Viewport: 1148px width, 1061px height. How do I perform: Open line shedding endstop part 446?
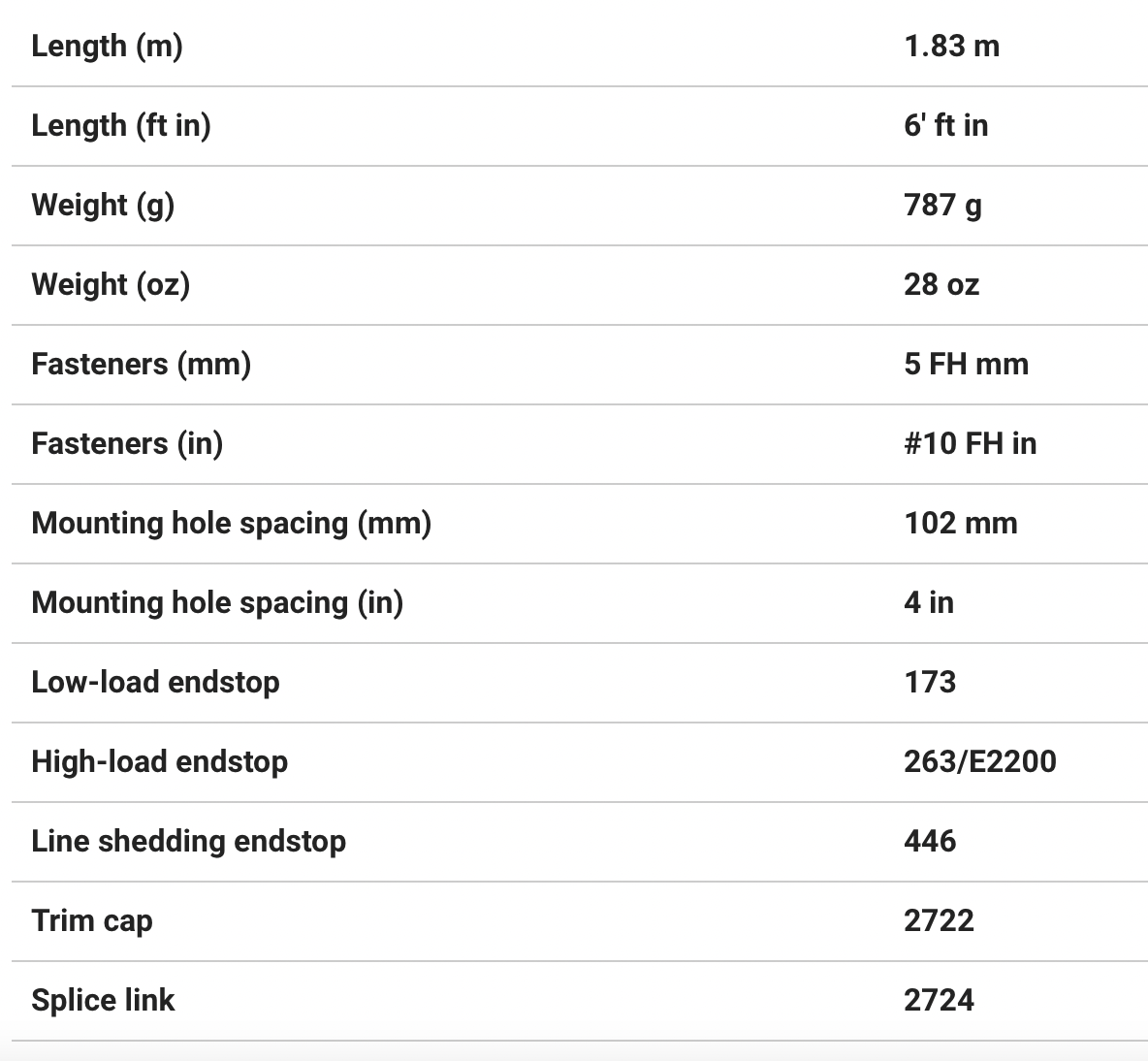pos(930,841)
